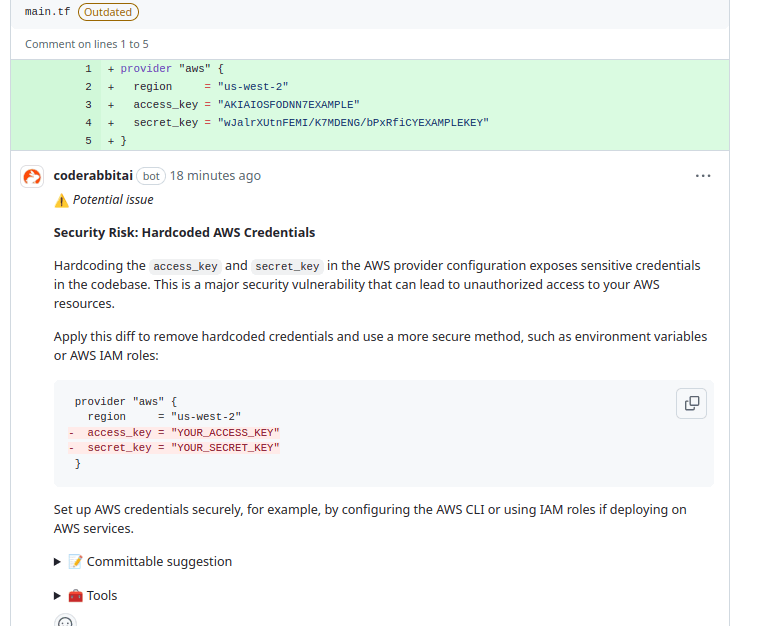
Task: Click the inline secret_key code term
Action: coord(287,266)
